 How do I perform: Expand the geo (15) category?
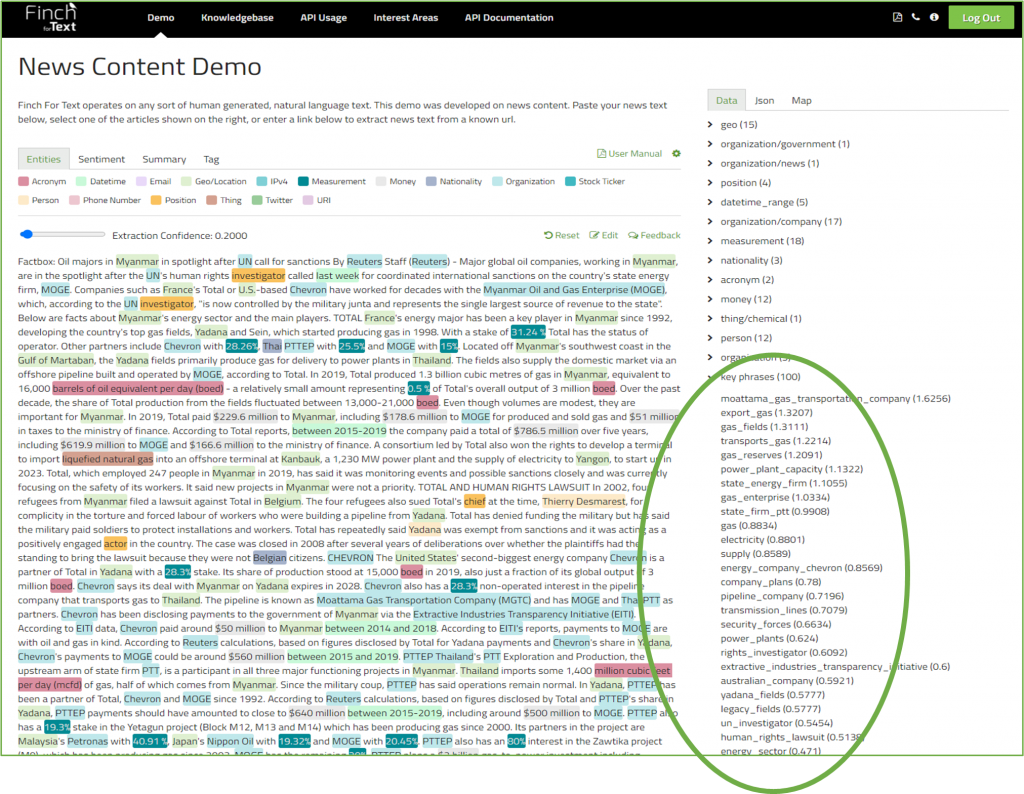[x=711, y=125]
